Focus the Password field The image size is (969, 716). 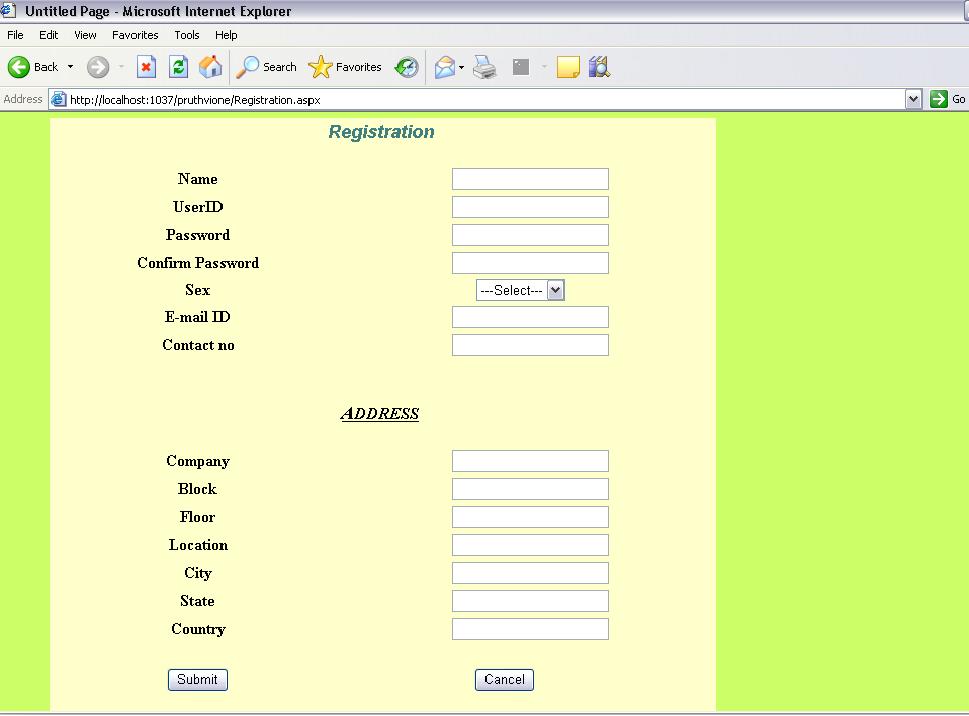[530, 235]
